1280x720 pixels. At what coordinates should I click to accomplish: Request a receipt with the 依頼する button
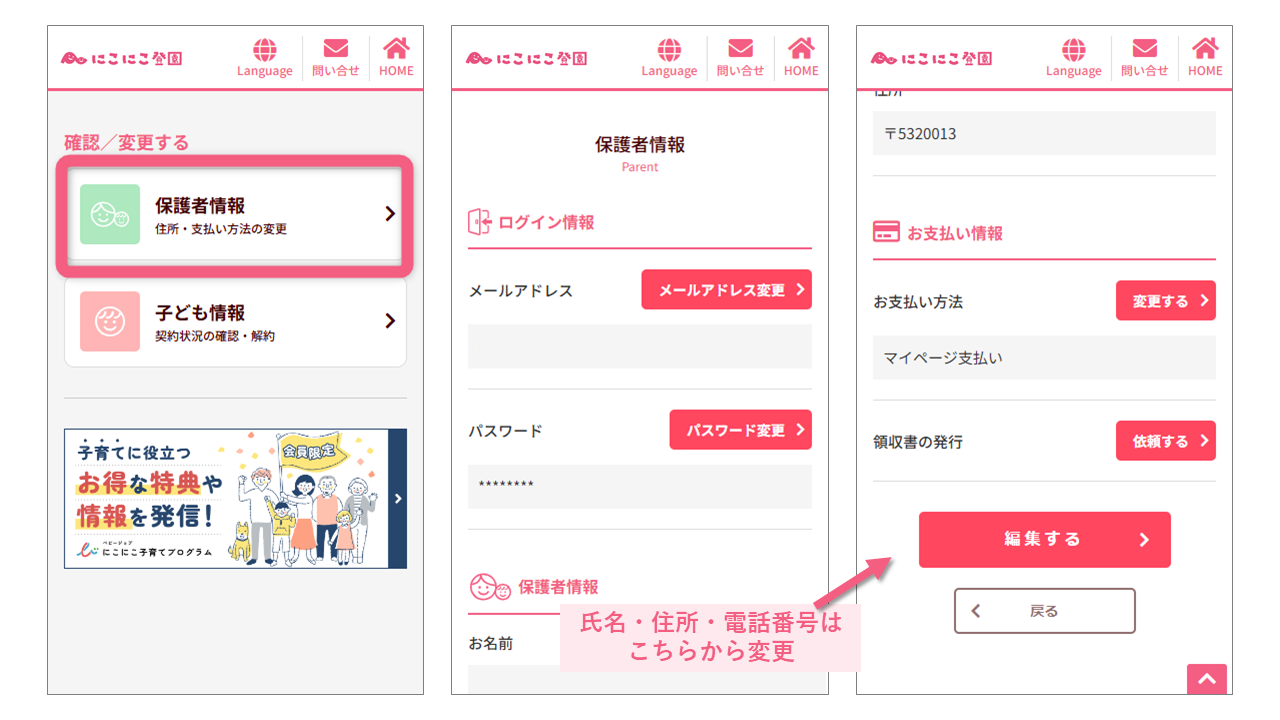[1166, 440]
